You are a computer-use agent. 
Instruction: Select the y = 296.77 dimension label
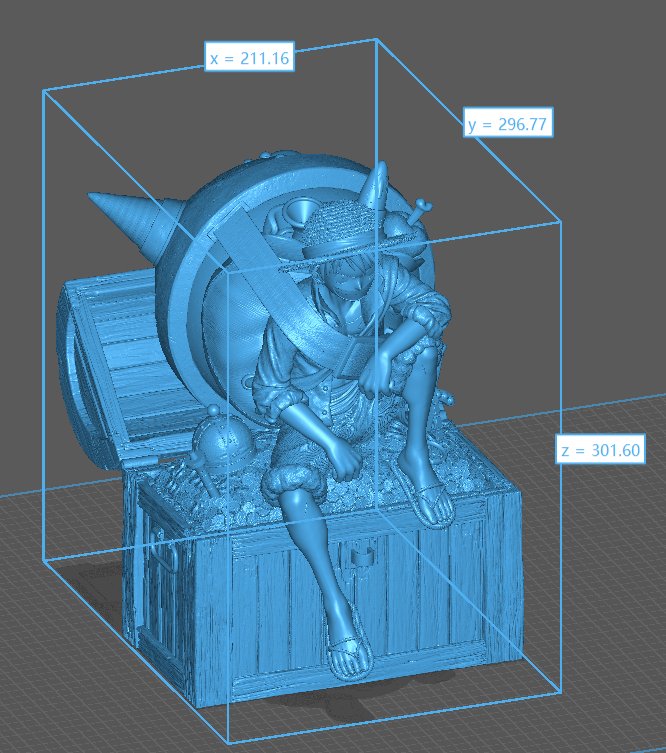click(x=509, y=124)
